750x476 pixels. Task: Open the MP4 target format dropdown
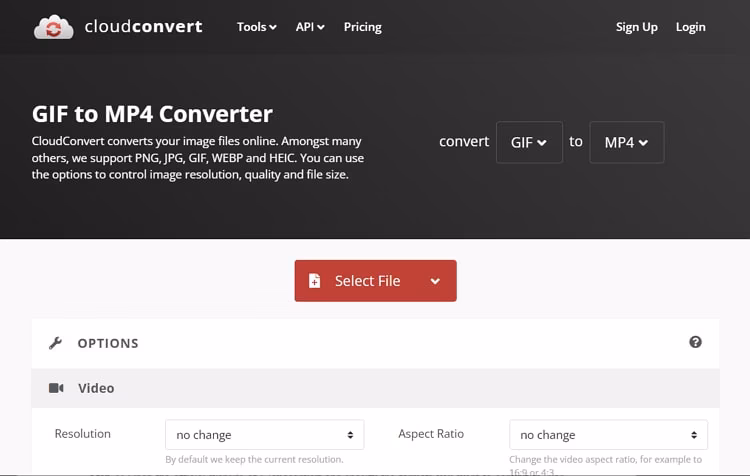[x=627, y=142]
